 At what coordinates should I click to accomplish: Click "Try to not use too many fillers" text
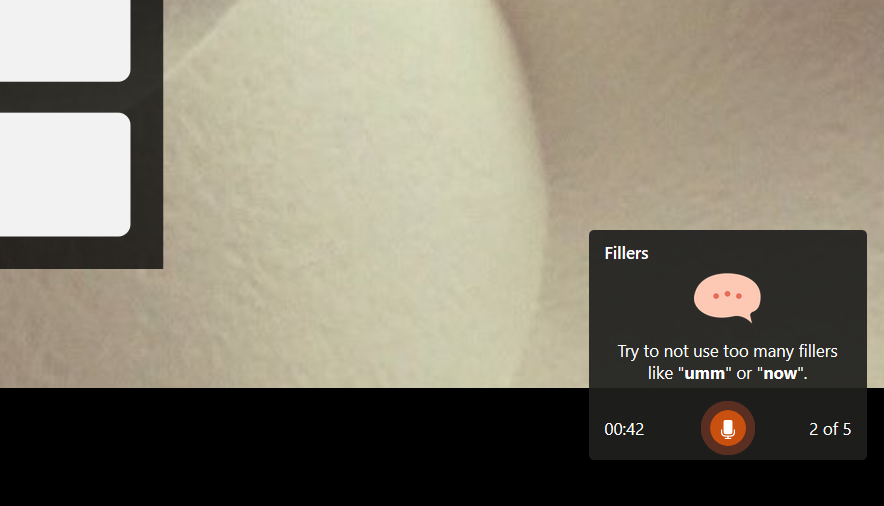727,351
